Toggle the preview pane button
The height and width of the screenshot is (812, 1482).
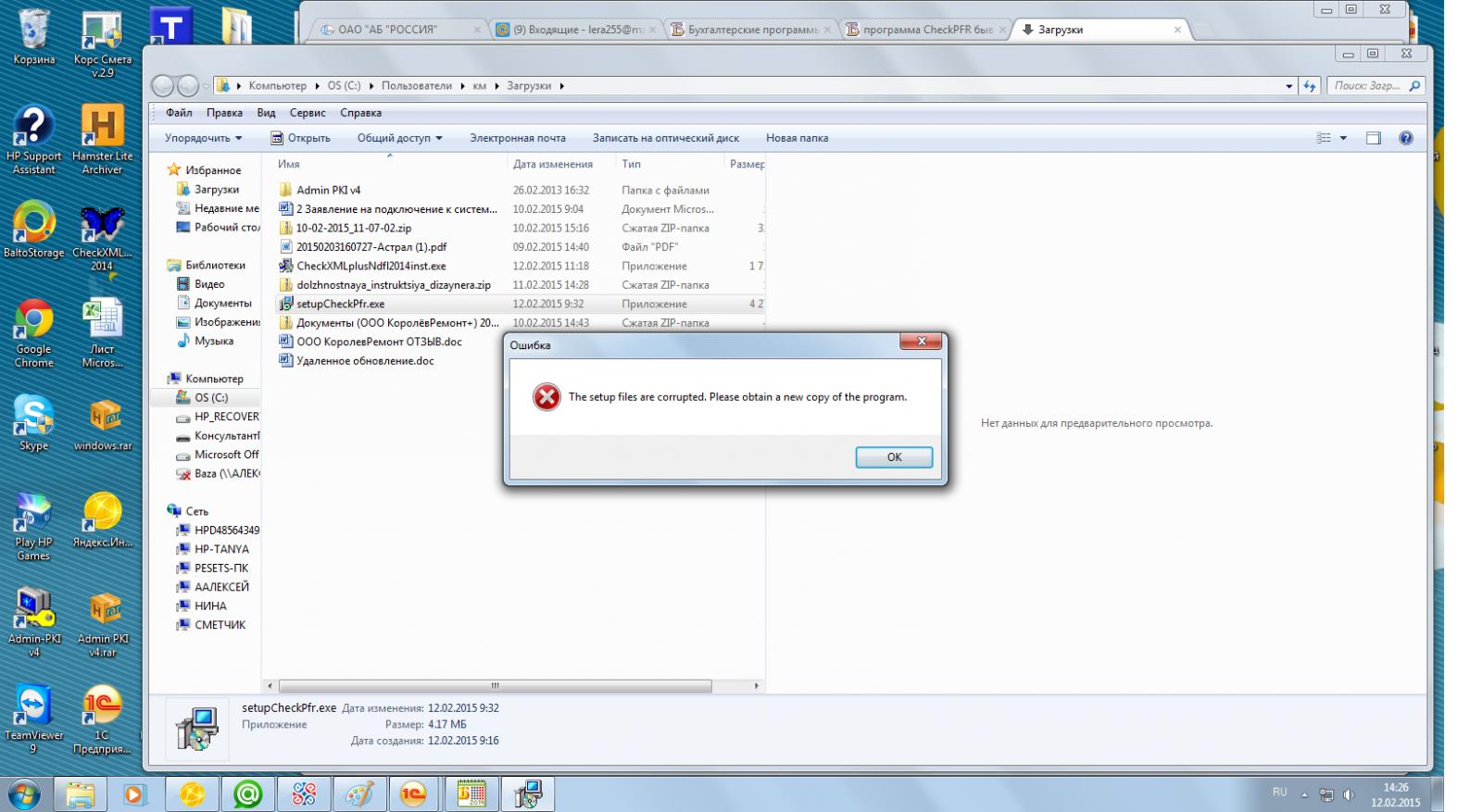tap(1373, 138)
